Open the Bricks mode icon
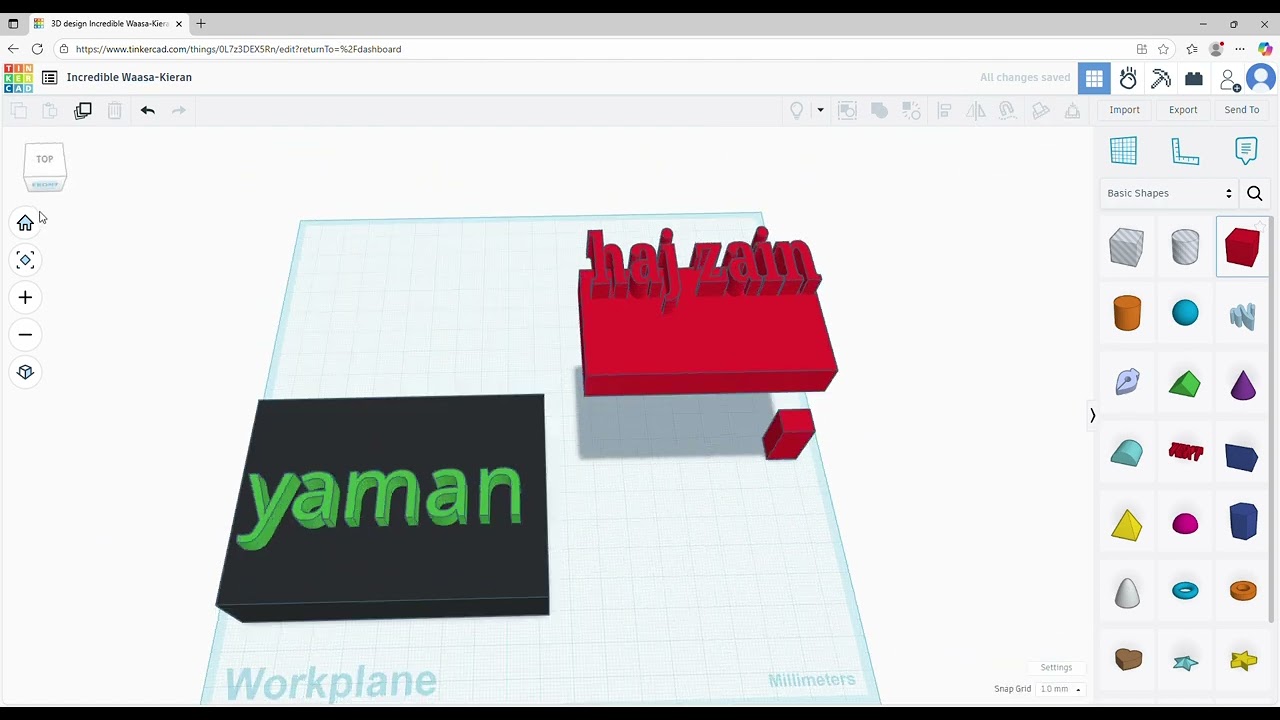1280x720 pixels. coord(1194,78)
